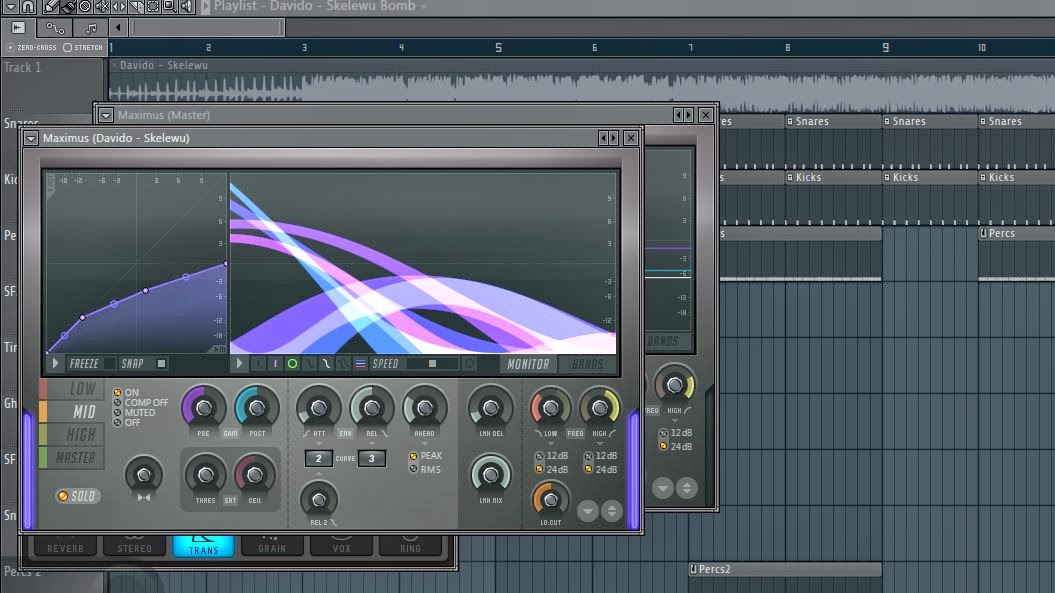
Task: Adjust the SPEED slider
Action: point(432,363)
